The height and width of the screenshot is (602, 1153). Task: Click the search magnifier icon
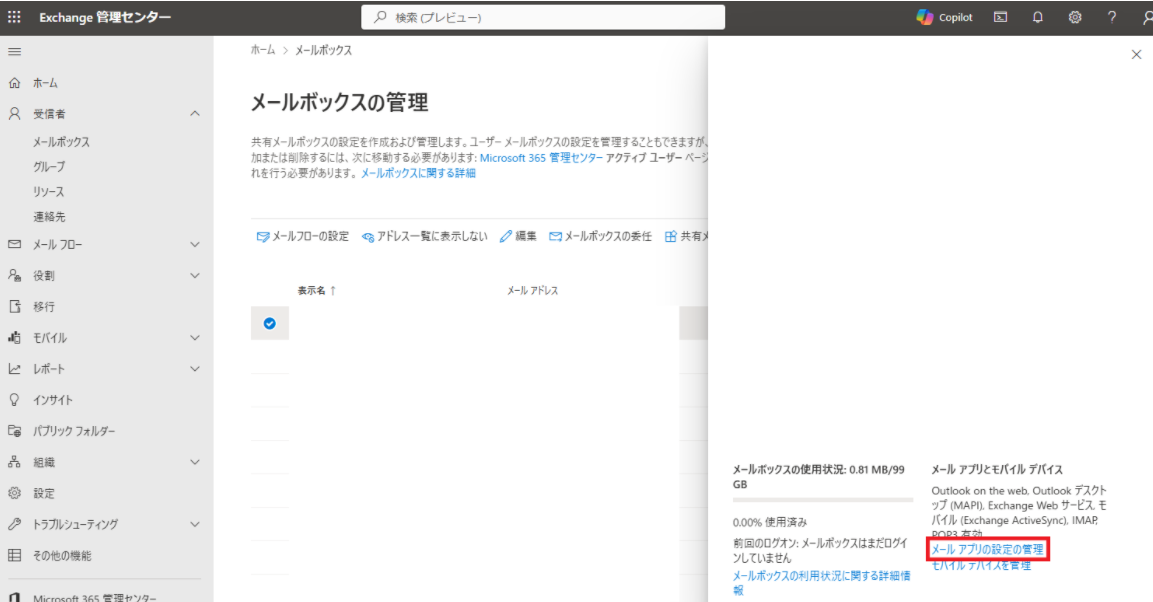pyautogui.click(x=379, y=17)
